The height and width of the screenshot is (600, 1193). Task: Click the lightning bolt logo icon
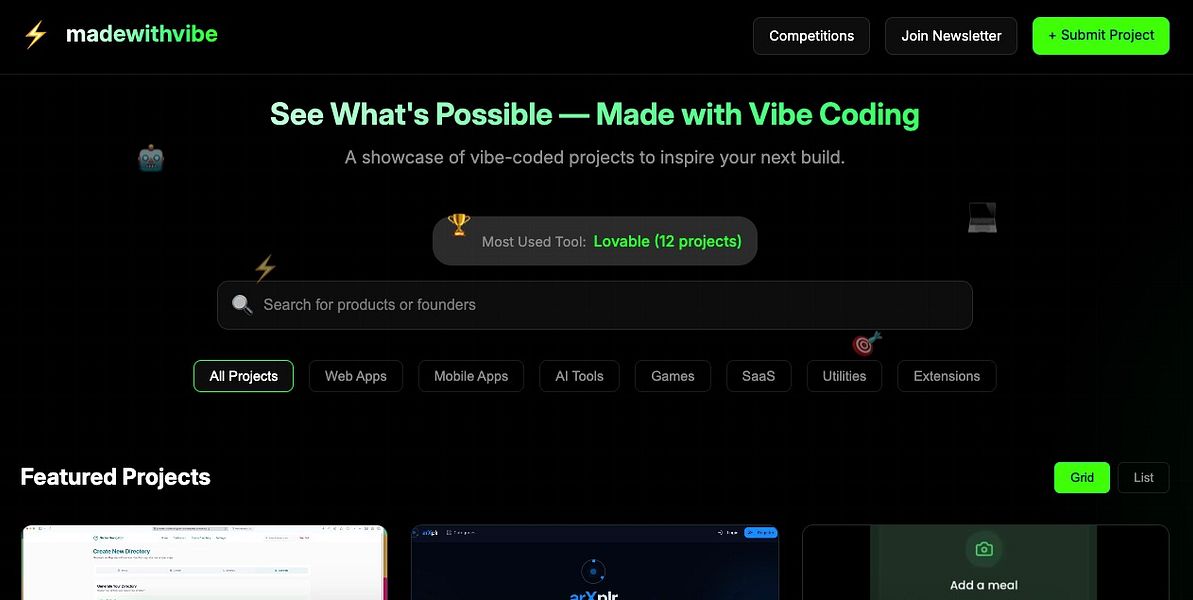[33, 33]
